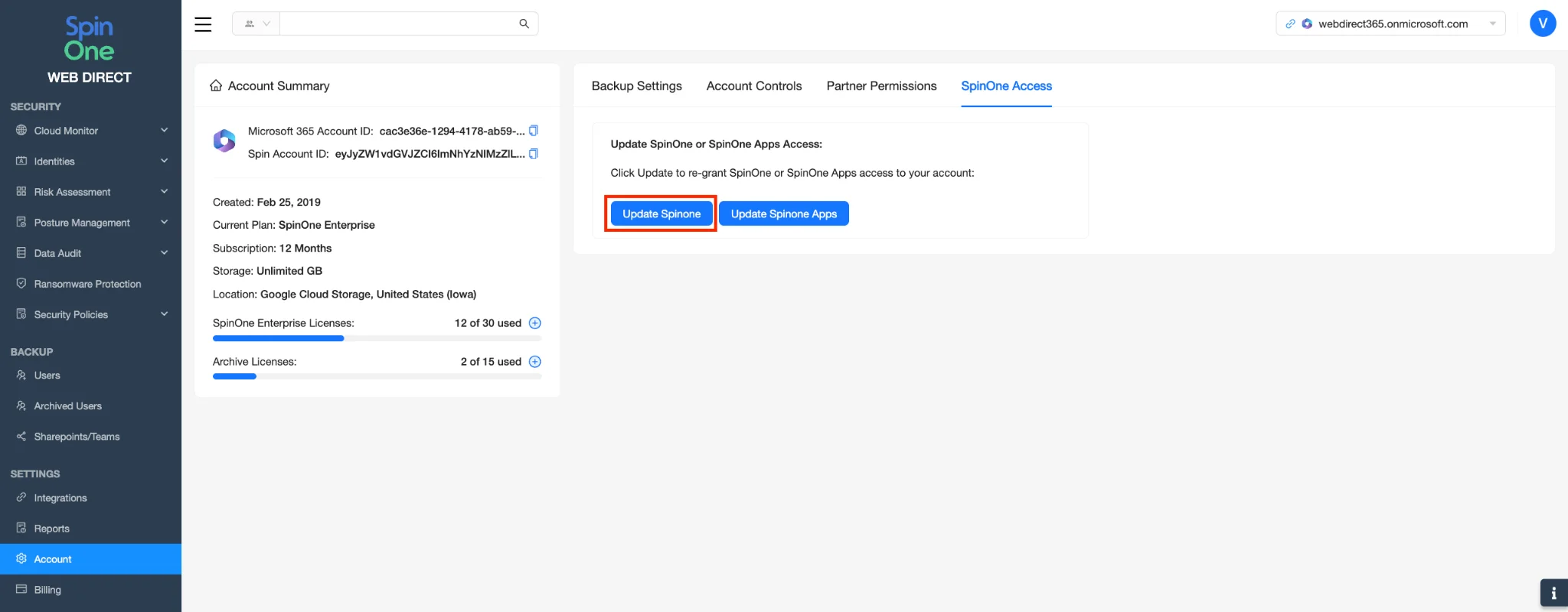
Task: Click the Update Spinone button
Action: point(661,213)
